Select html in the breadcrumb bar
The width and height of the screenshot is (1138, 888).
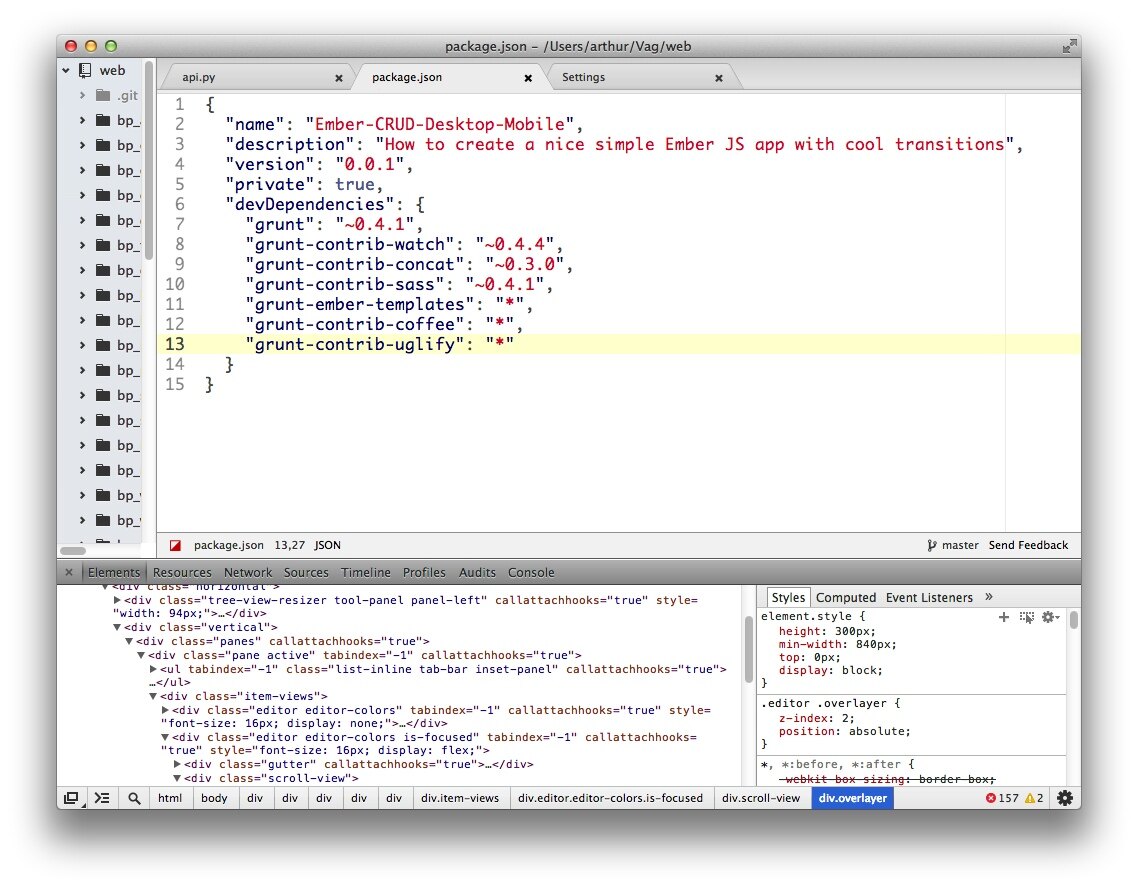[x=170, y=798]
